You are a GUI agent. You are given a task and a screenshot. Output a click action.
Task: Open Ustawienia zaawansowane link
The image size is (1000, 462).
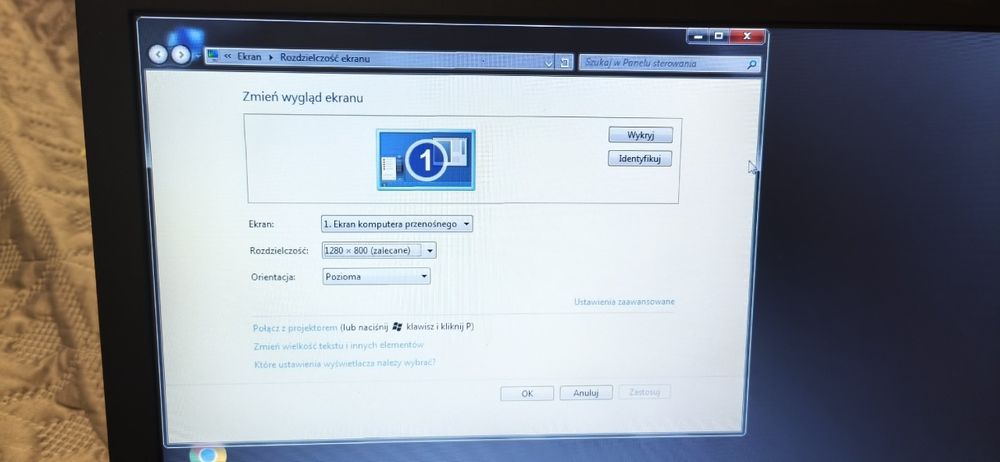(624, 302)
